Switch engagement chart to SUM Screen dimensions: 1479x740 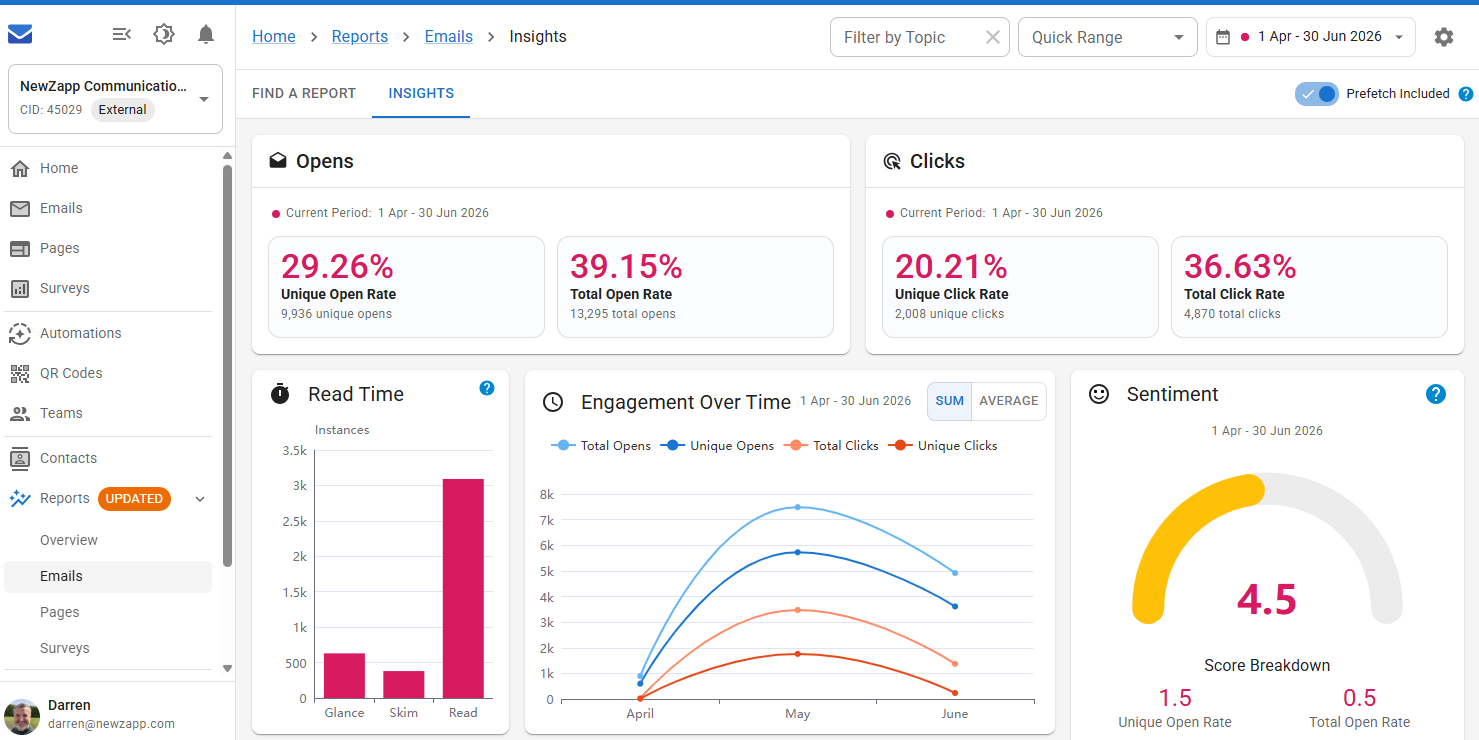click(950, 401)
